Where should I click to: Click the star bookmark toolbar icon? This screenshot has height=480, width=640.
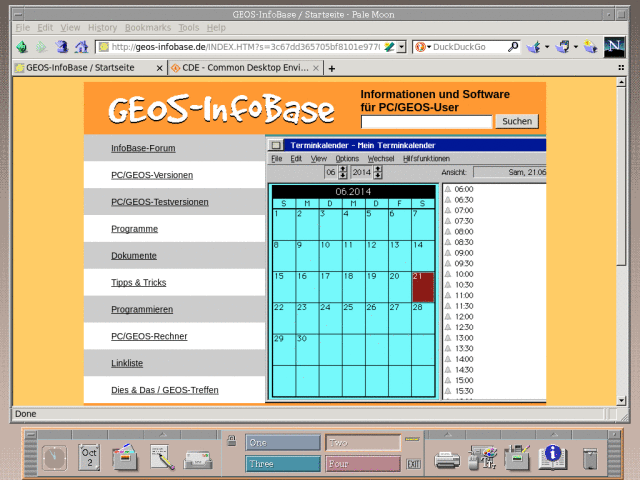tap(590, 47)
